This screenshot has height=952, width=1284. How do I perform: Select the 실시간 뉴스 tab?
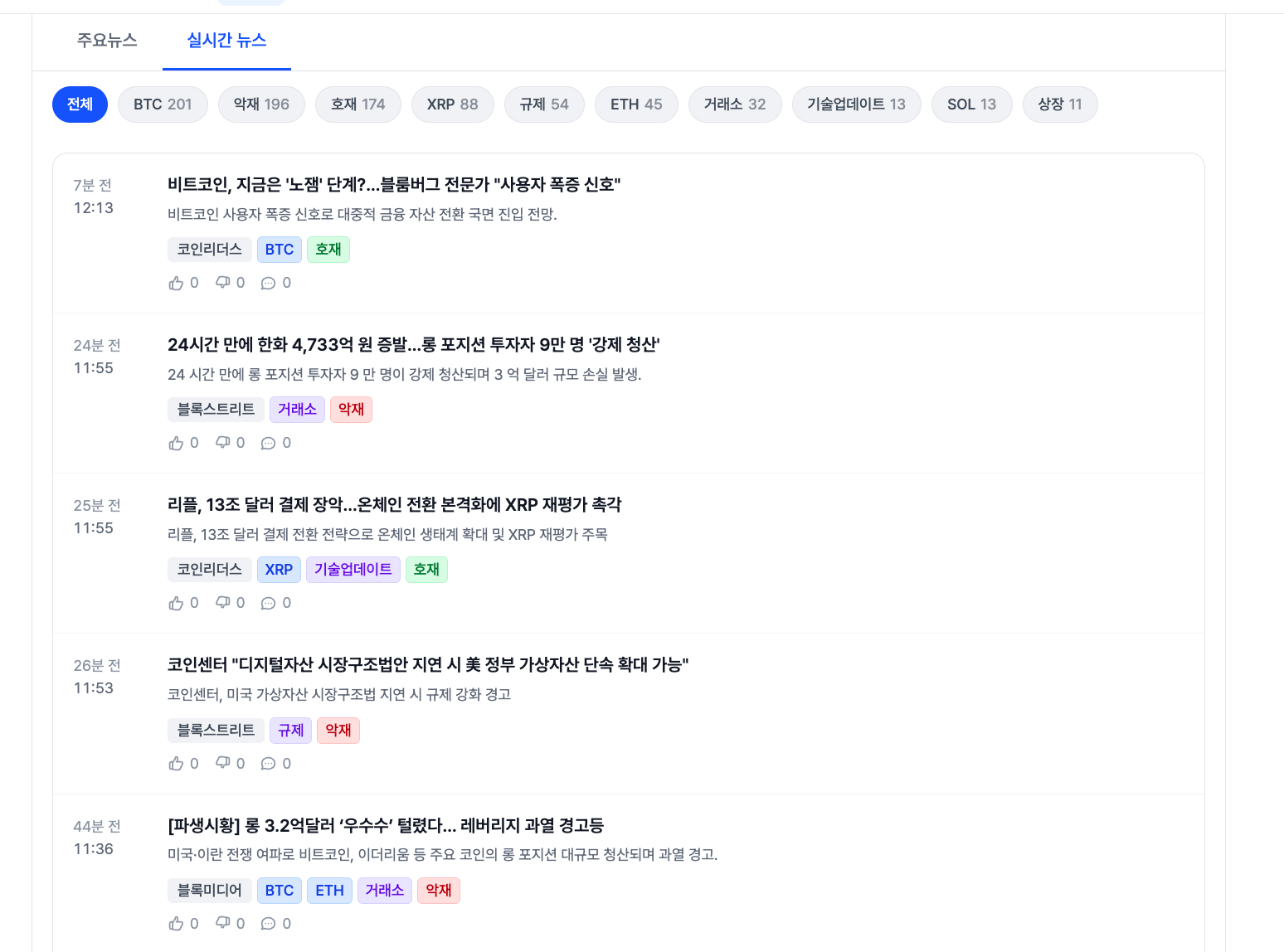coord(226,41)
